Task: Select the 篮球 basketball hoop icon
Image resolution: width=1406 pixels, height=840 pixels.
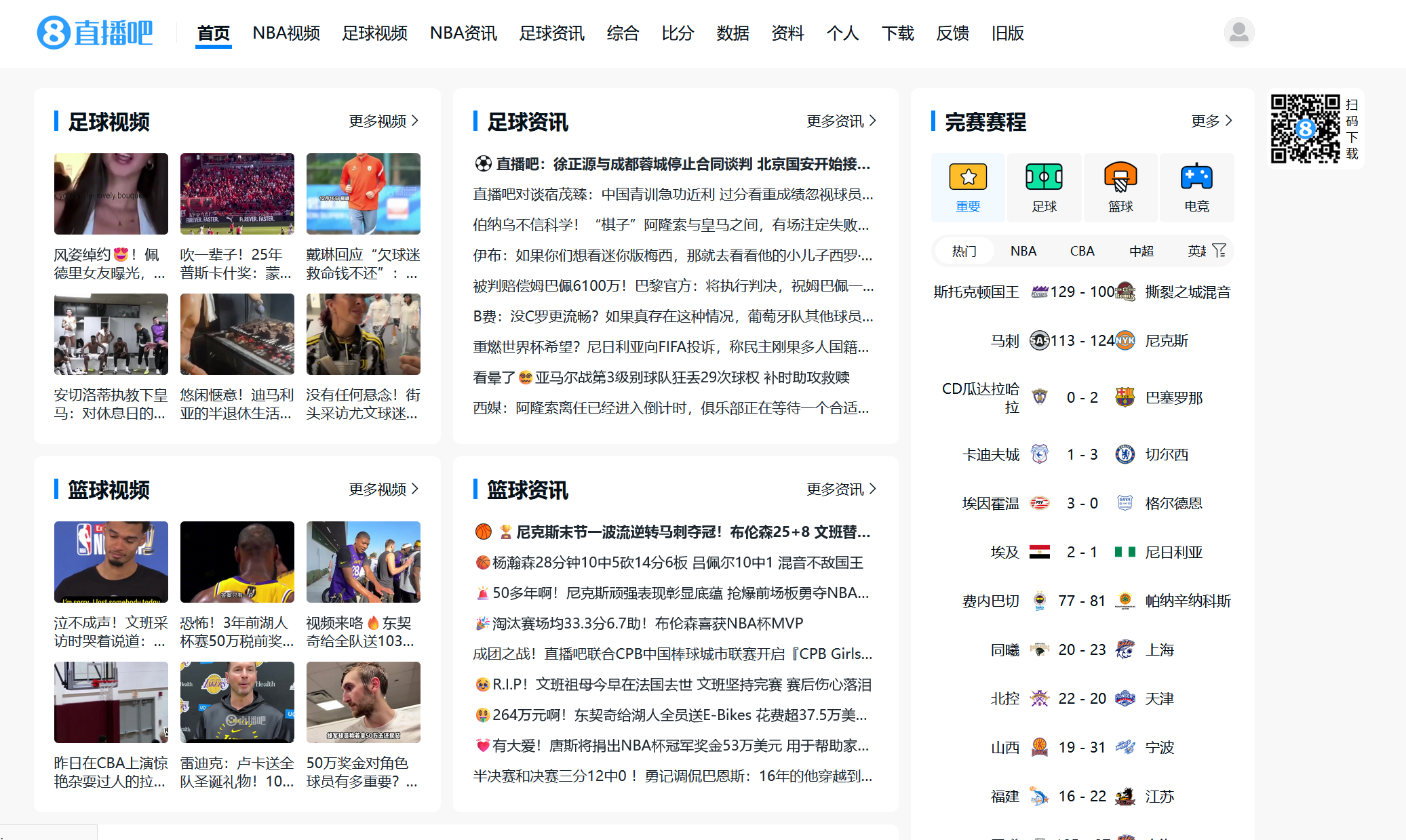Action: coord(1120,178)
